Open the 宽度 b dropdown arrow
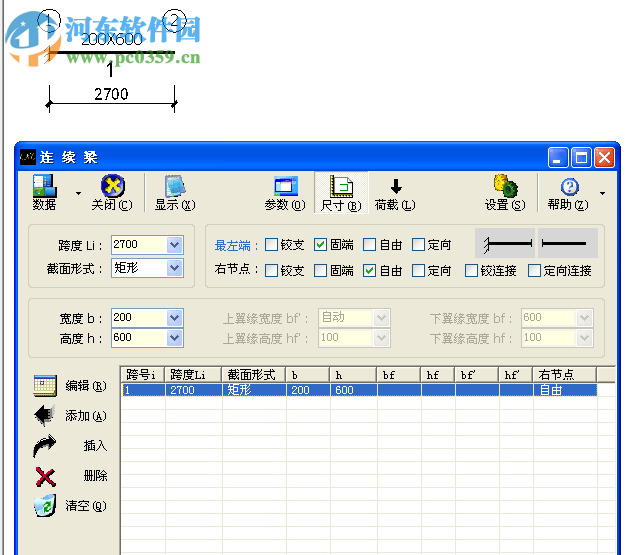Viewport: 633px width, 555px height. click(x=174, y=318)
